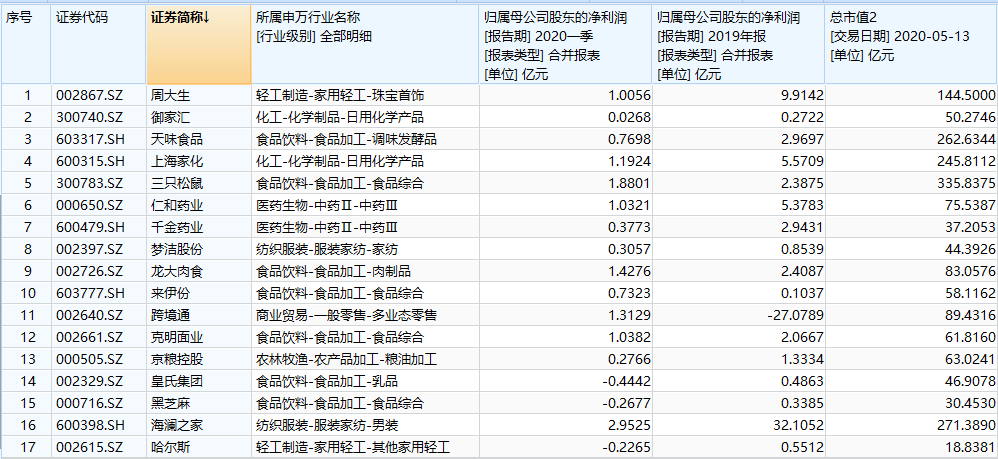998x459 pixels.
Task: Select the 2019 profit value 32.1052
Action: click(738, 425)
